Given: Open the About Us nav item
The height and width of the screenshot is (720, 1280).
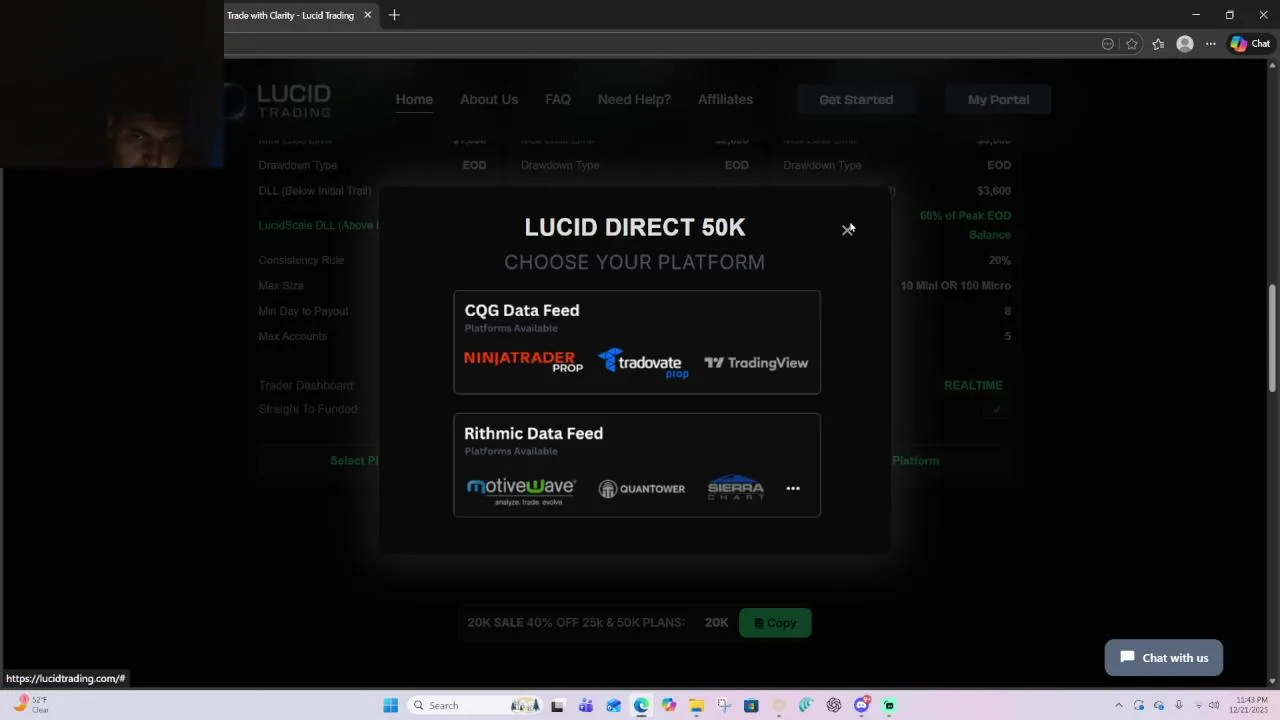Looking at the screenshot, I should click(x=489, y=99).
